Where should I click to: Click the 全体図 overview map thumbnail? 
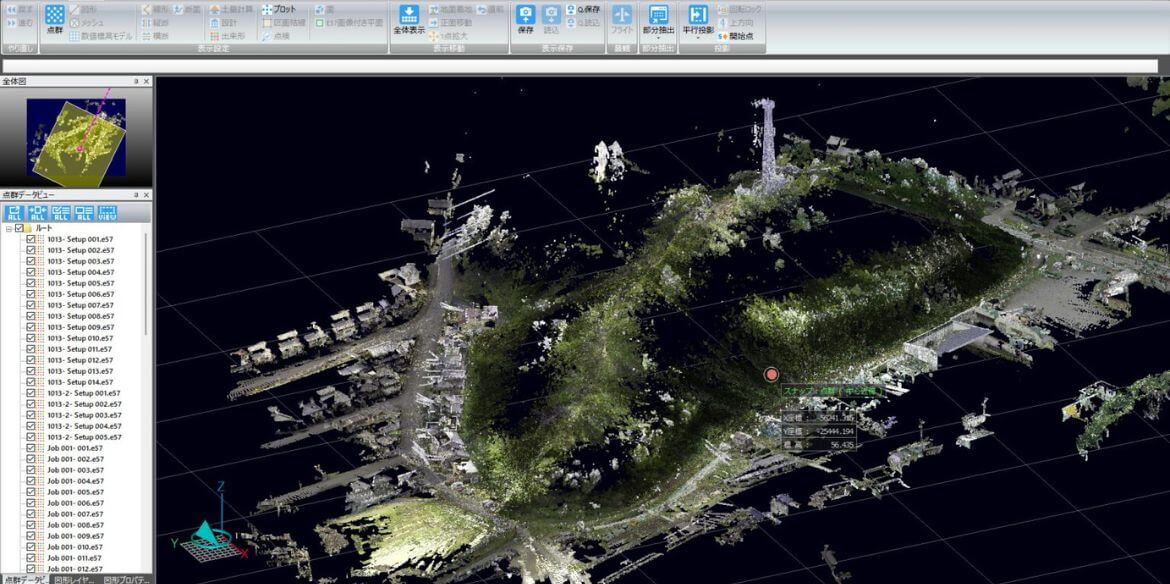pyautogui.click(x=76, y=136)
